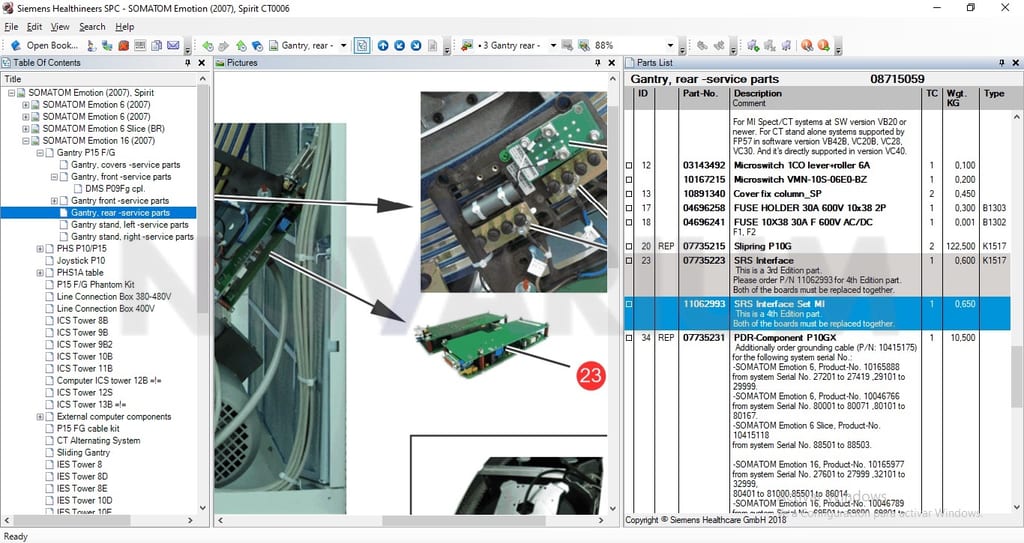This screenshot has width=1024, height=543.
Task: Click the picture zoom icon beside 88%
Action: tap(584, 45)
